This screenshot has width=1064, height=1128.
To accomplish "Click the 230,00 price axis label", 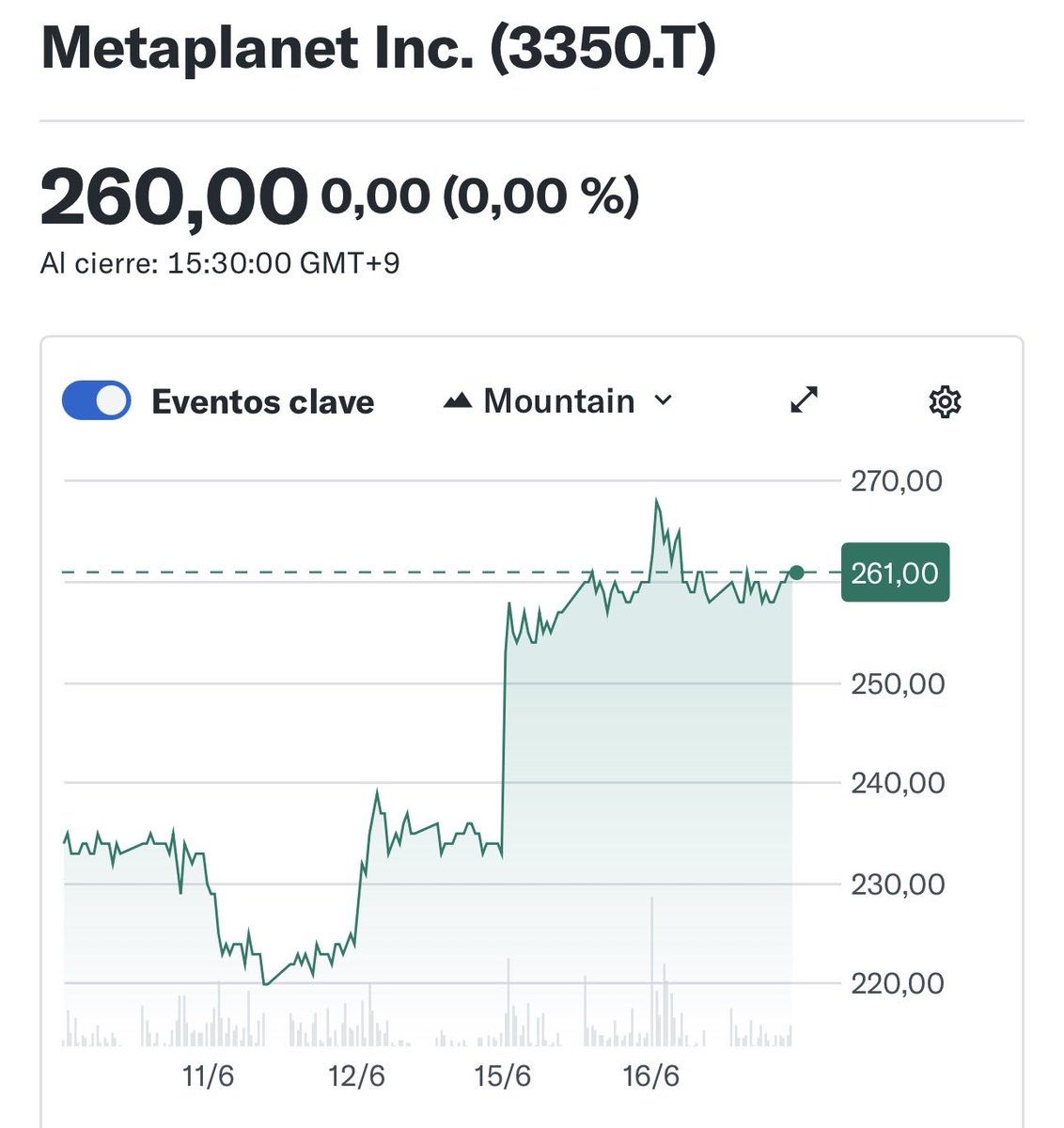I will (898, 884).
